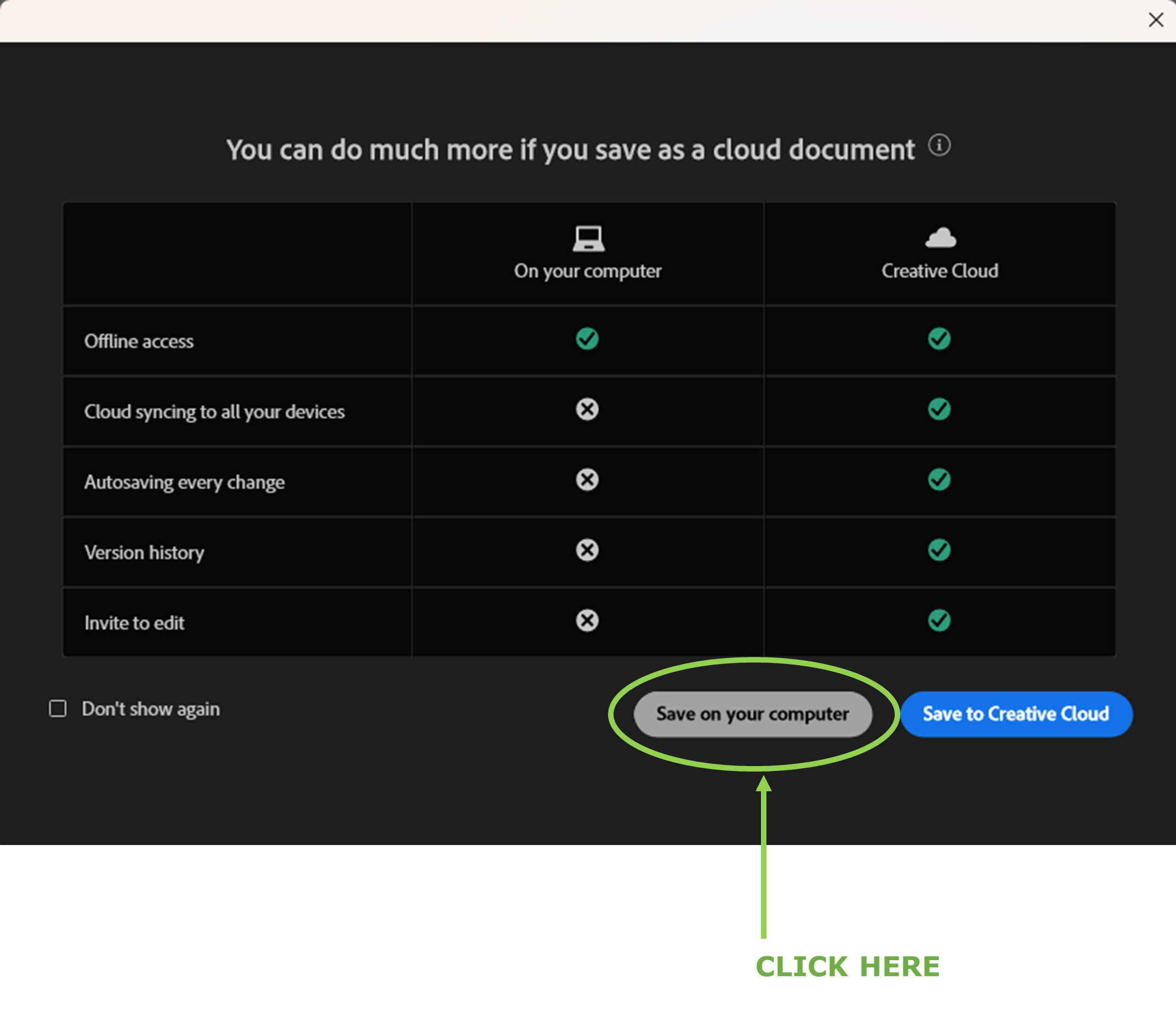Click the Save on your computer button
Screen dimensions: 1176x1015
(753, 714)
